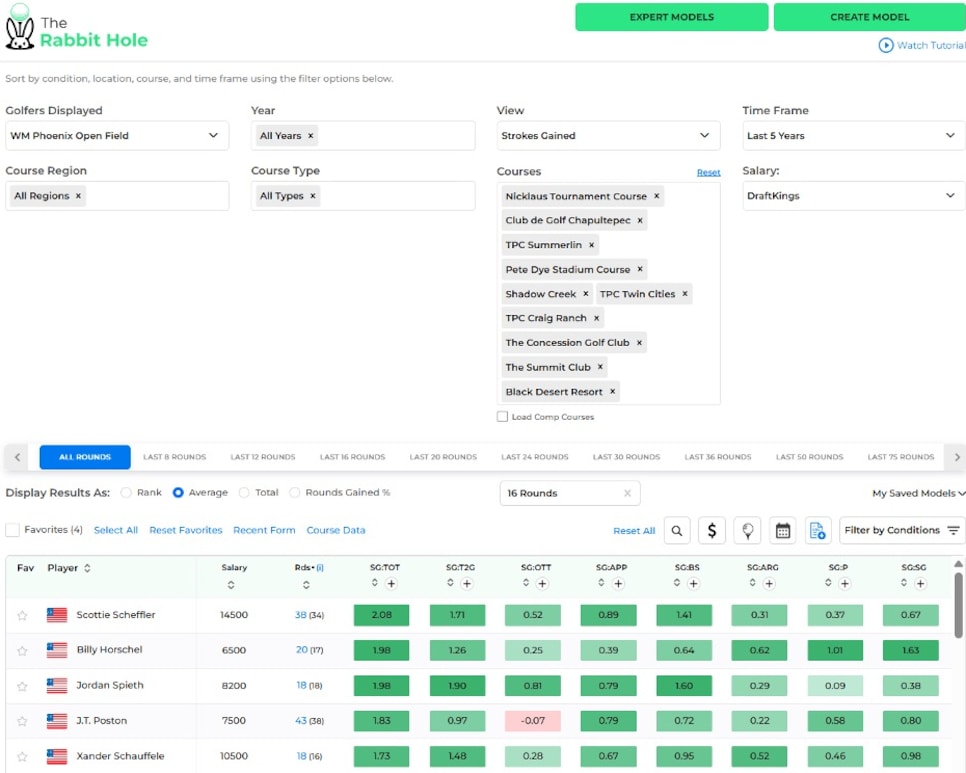Favorite Scottie Scheffler with the star

click(x=22, y=615)
